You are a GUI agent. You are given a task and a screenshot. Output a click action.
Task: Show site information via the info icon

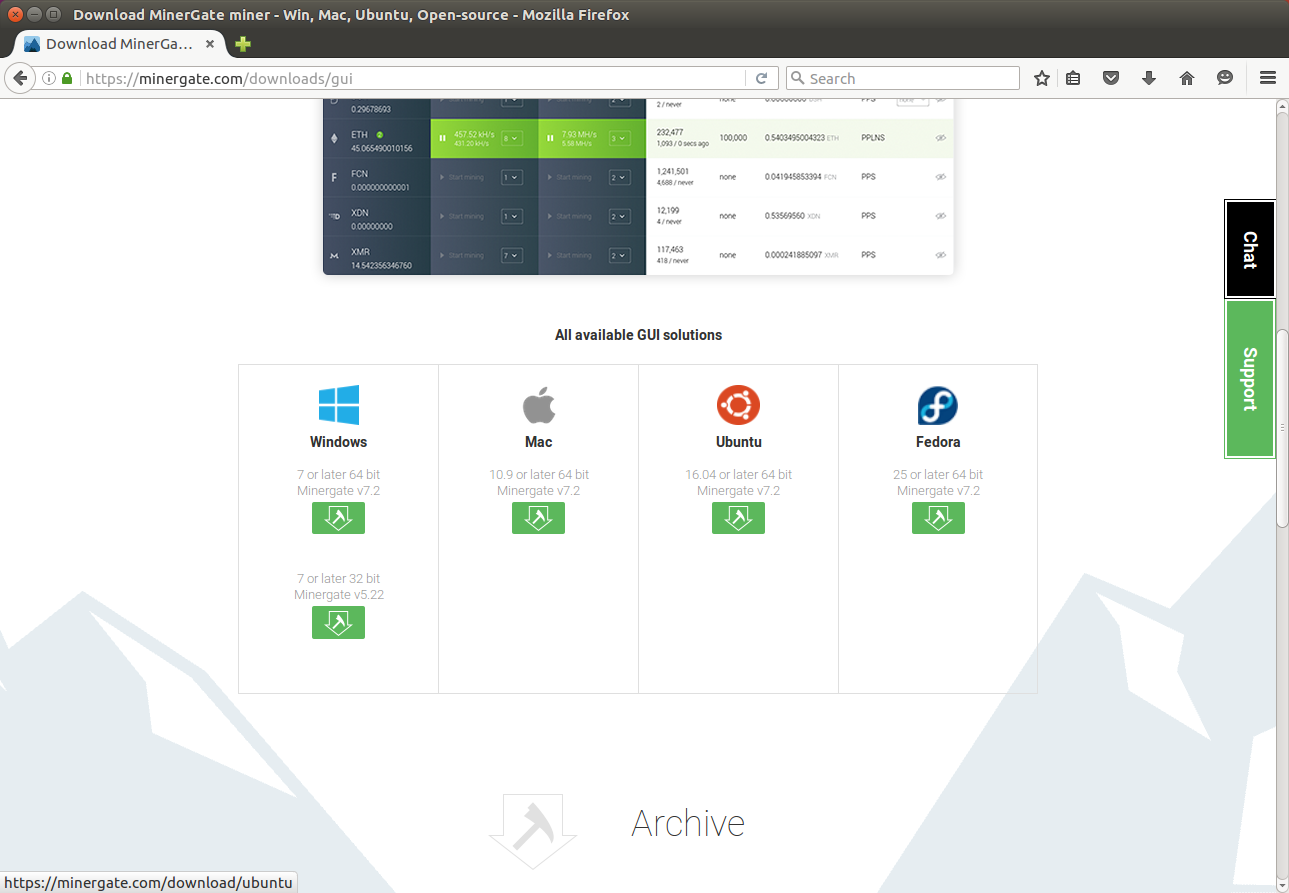pyautogui.click(x=49, y=78)
